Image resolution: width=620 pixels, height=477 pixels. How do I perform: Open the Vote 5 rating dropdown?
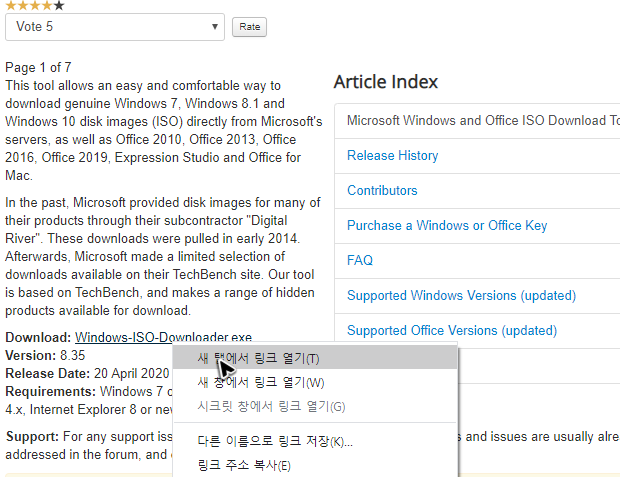115,27
